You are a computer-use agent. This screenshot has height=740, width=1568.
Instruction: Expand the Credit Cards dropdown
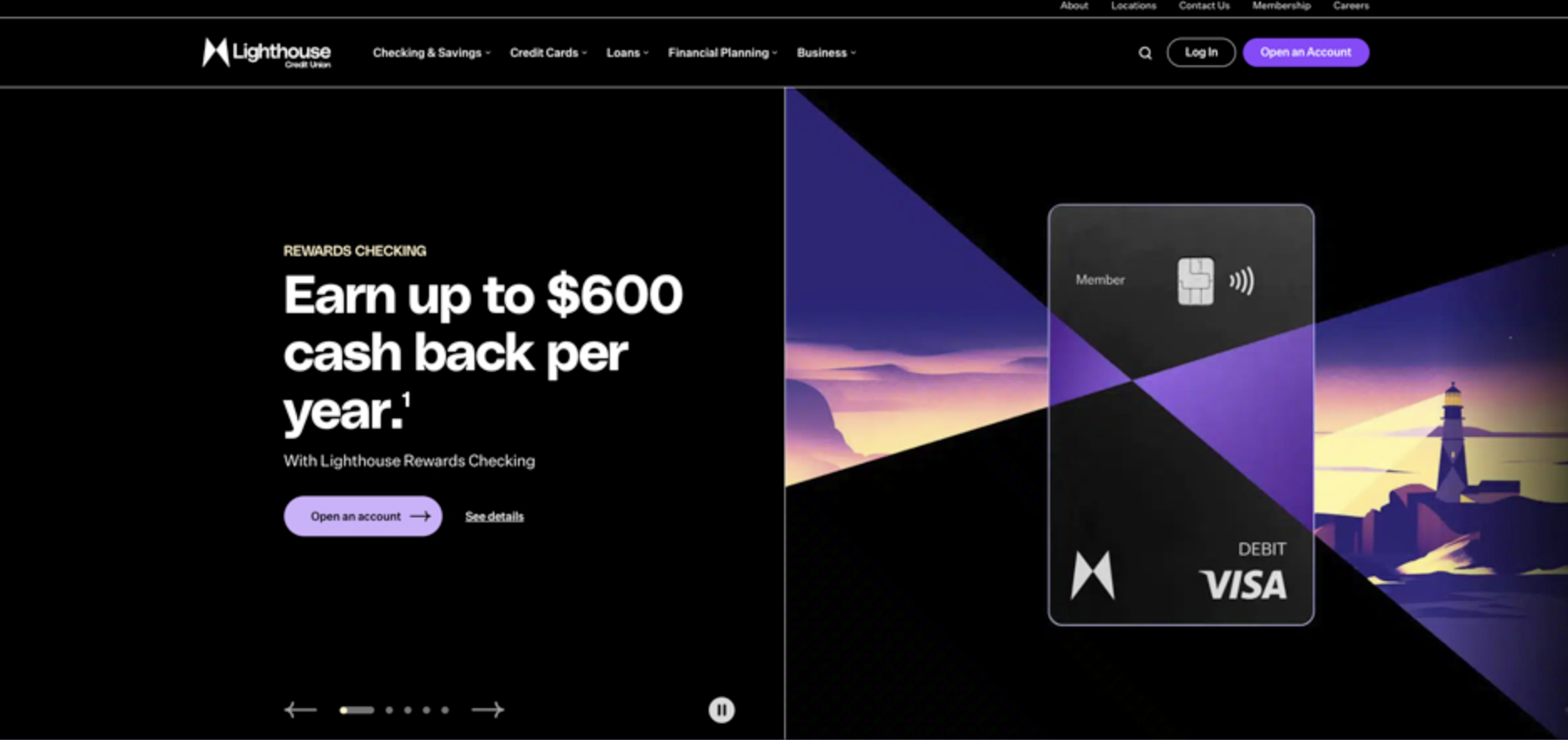point(549,53)
